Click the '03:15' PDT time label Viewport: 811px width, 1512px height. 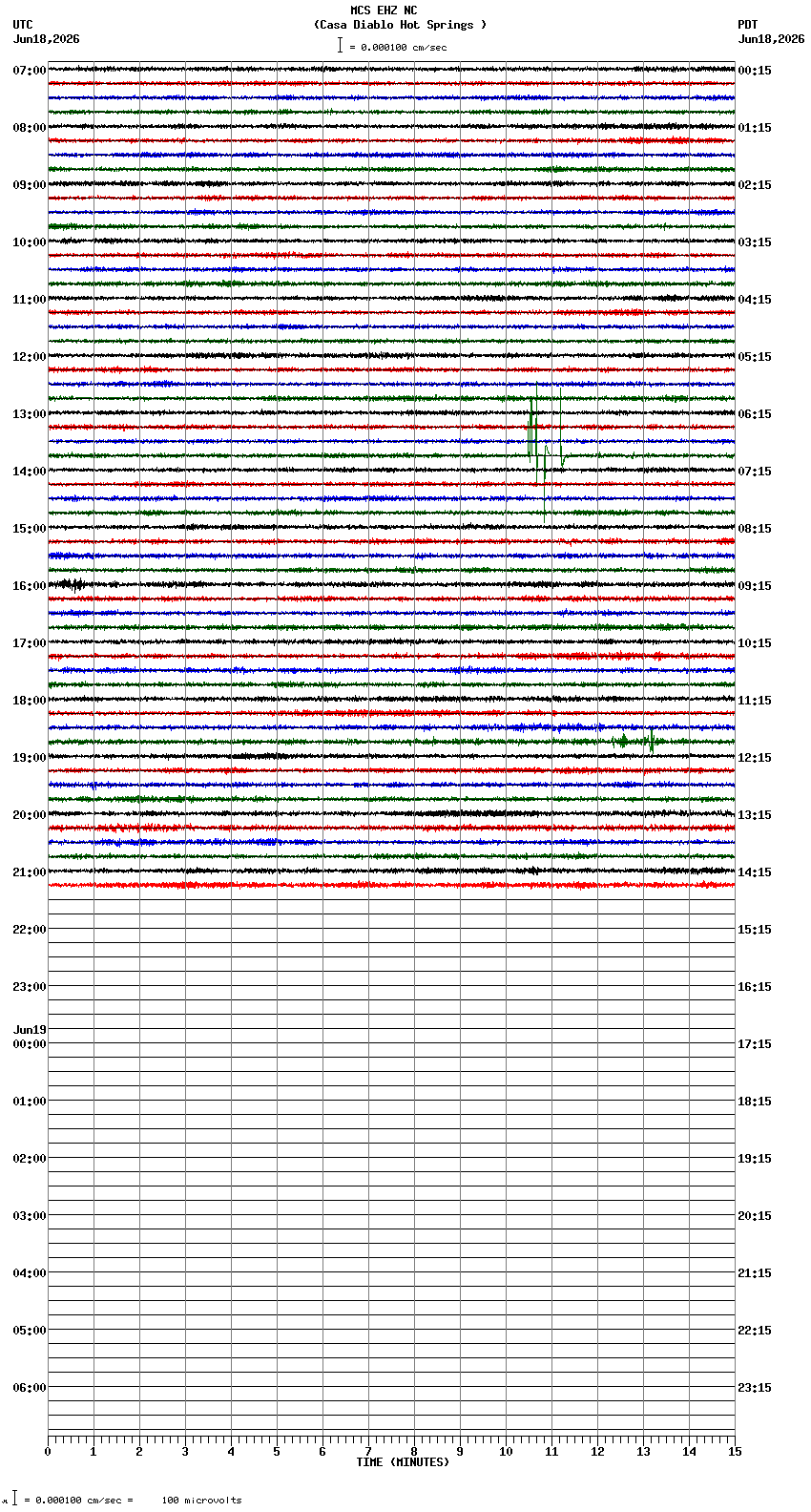point(755,242)
